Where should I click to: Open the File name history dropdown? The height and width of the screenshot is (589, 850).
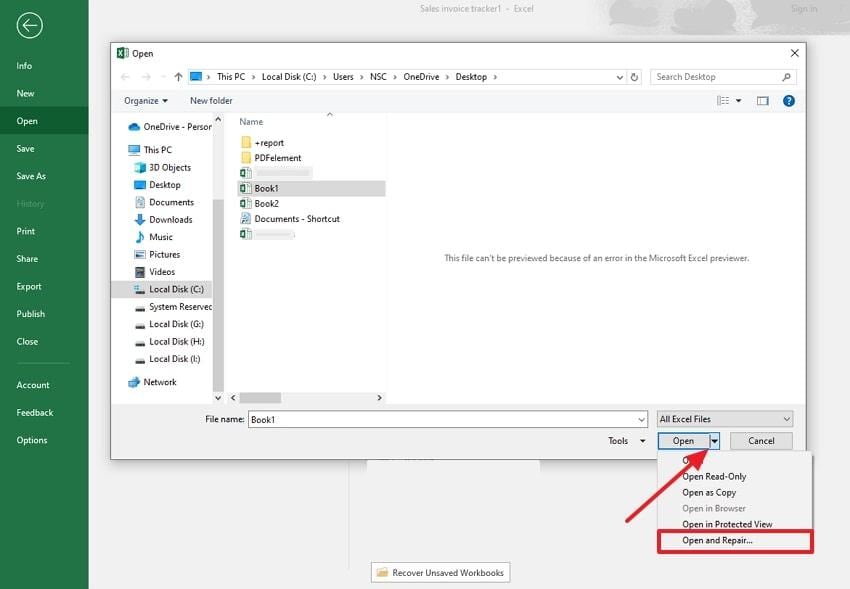click(x=641, y=419)
